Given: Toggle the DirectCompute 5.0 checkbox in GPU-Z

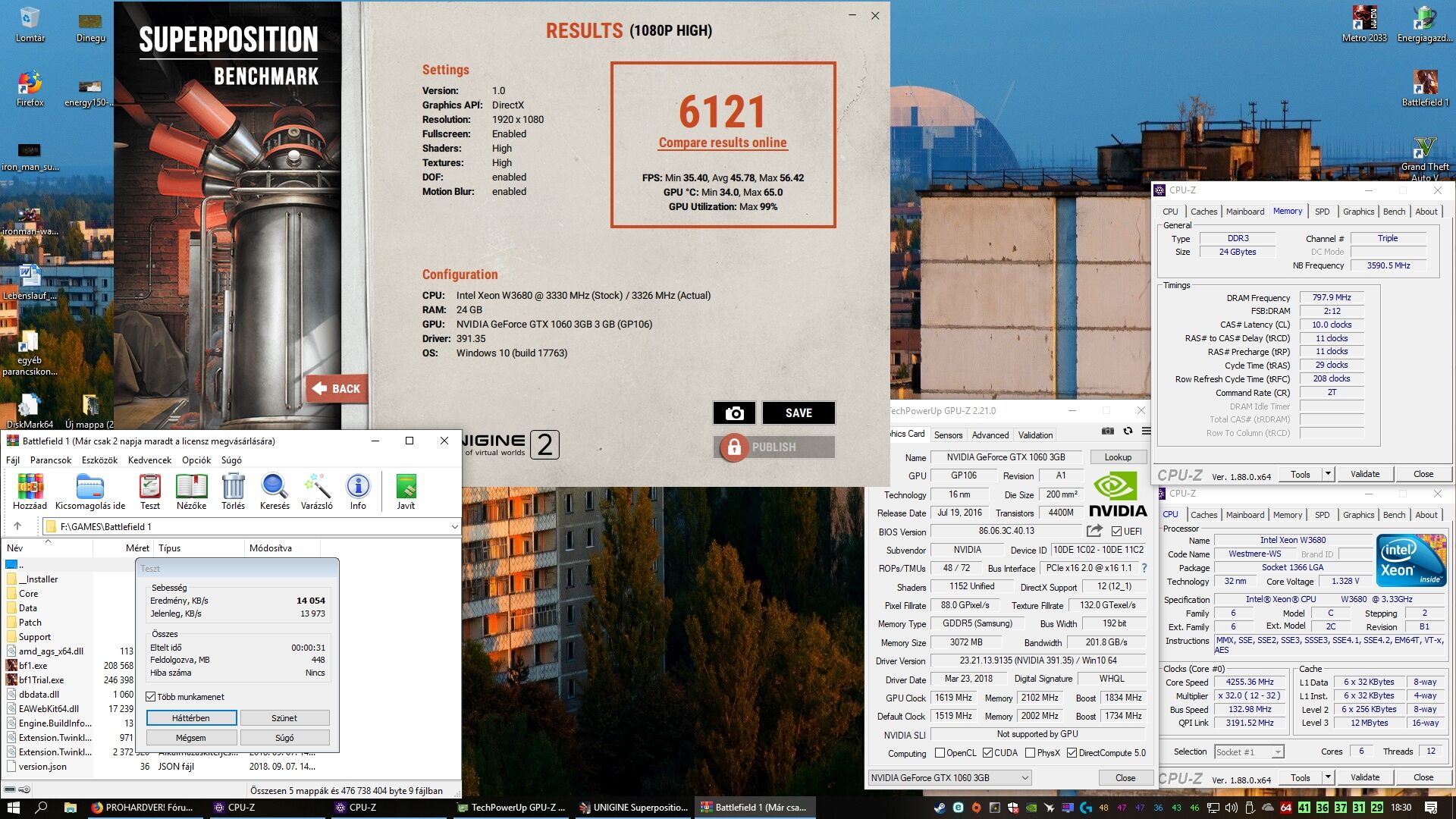Looking at the screenshot, I should click(x=1072, y=753).
